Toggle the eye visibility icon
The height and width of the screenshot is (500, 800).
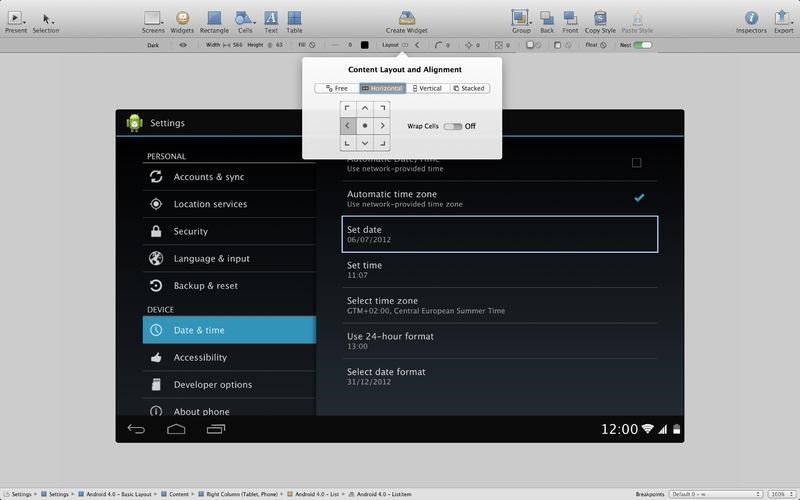[183, 45]
